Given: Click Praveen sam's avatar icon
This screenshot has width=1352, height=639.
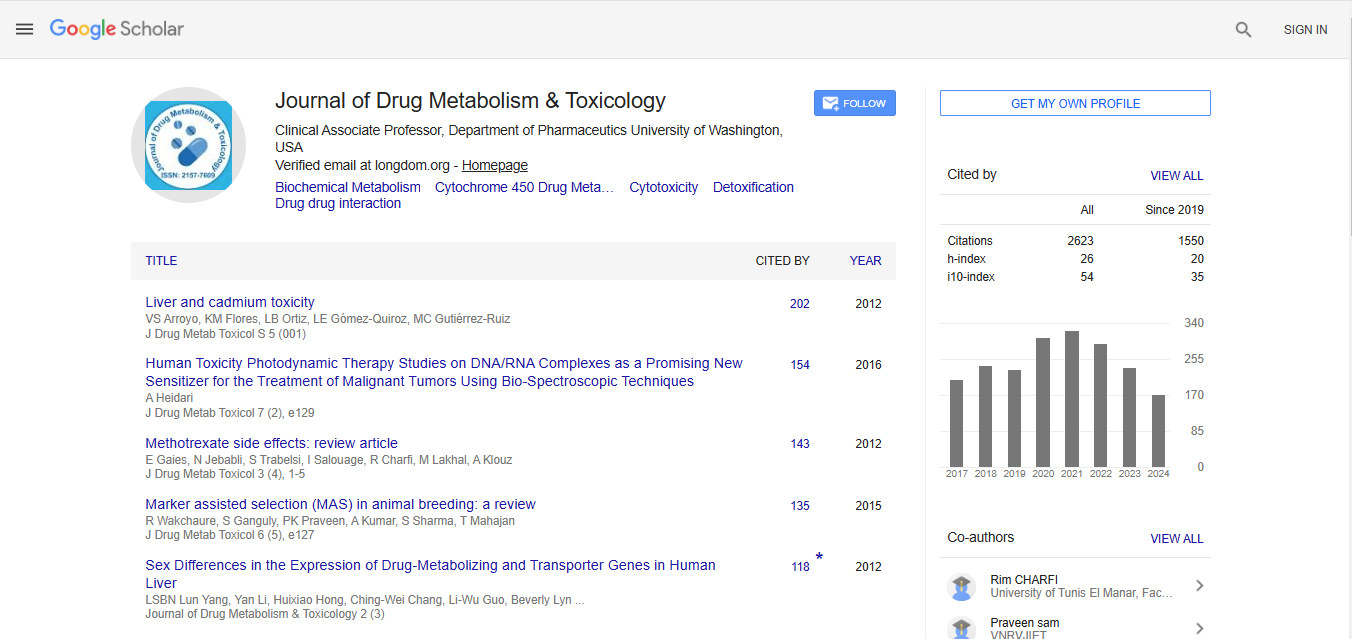Looking at the screenshot, I should point(961,628).
